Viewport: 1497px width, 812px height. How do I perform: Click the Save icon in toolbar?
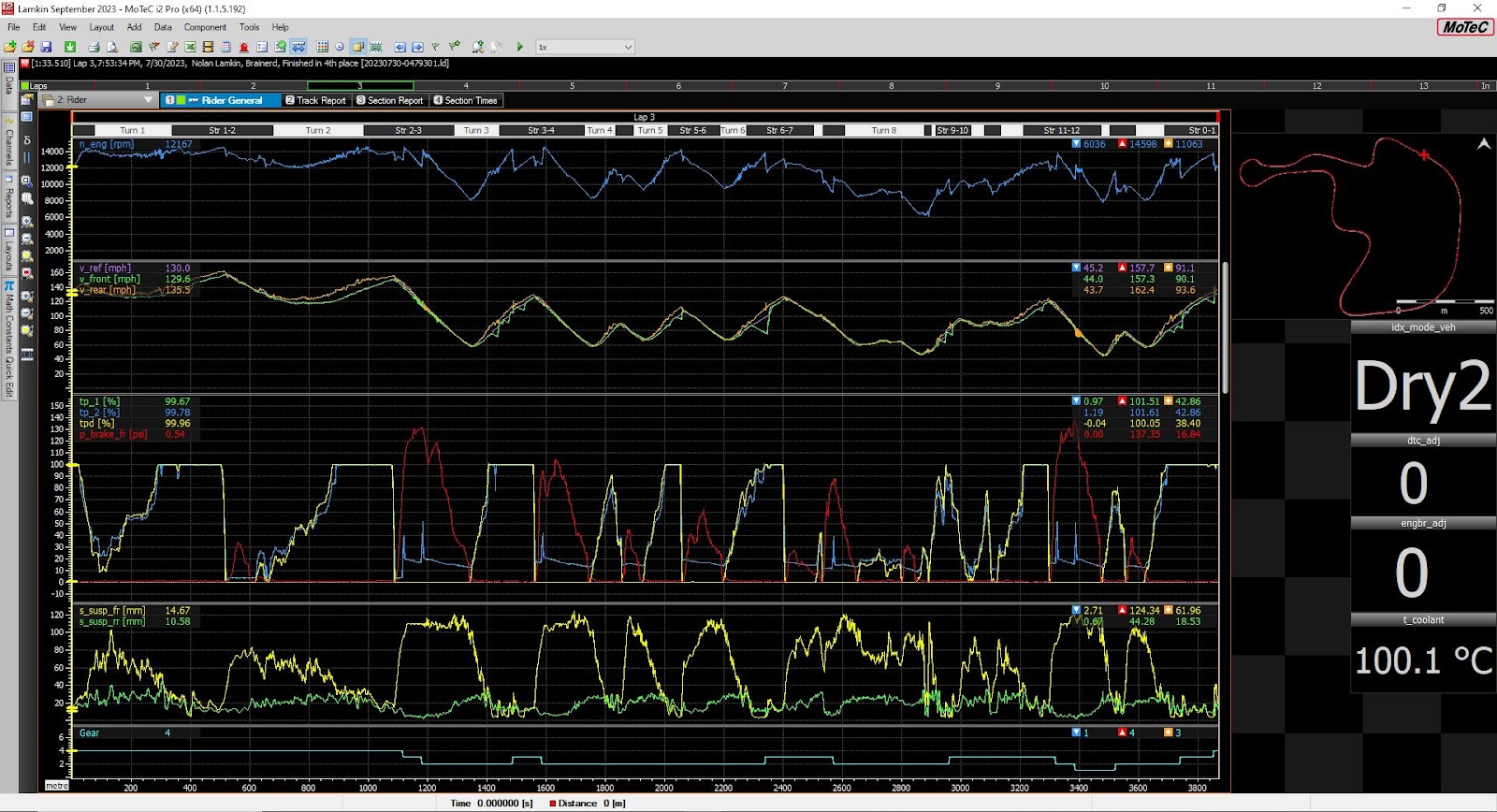(46, 47)
